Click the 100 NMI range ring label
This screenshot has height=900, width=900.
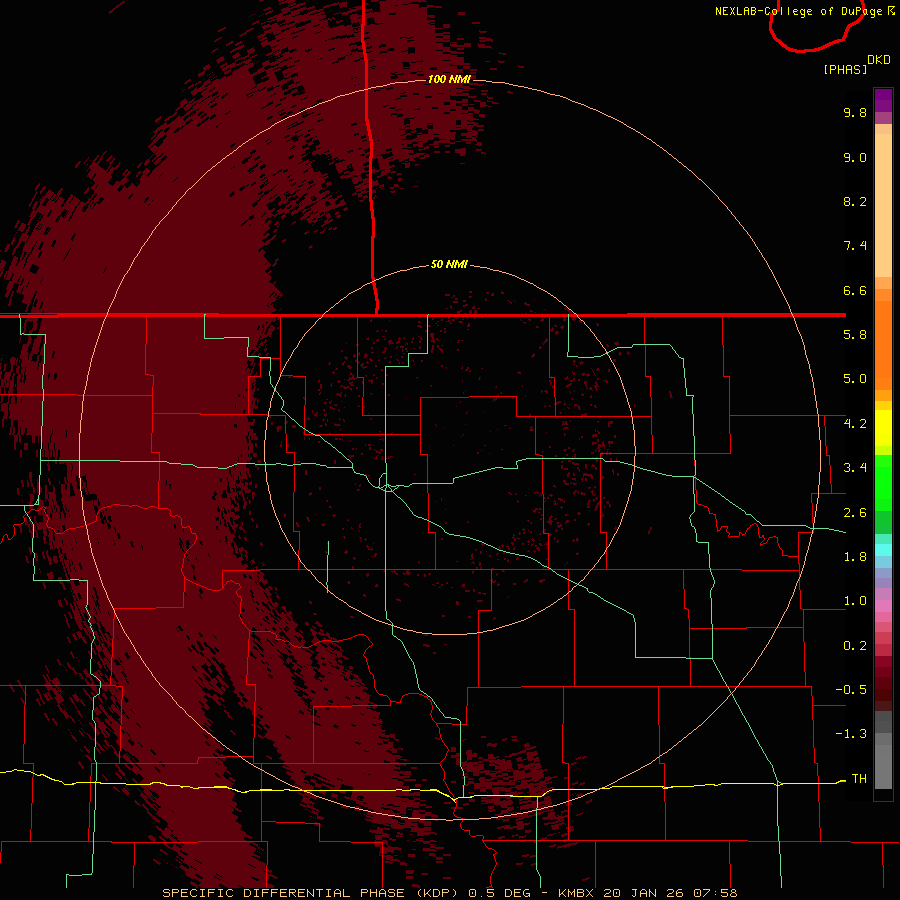click(449, 79)
